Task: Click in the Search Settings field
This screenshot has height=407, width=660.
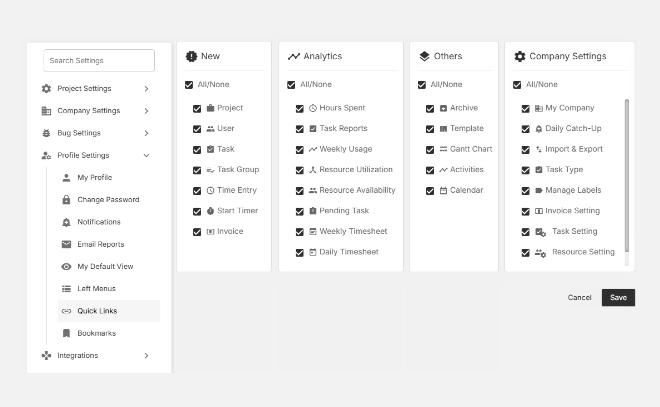Action: [x=99, y=61]
